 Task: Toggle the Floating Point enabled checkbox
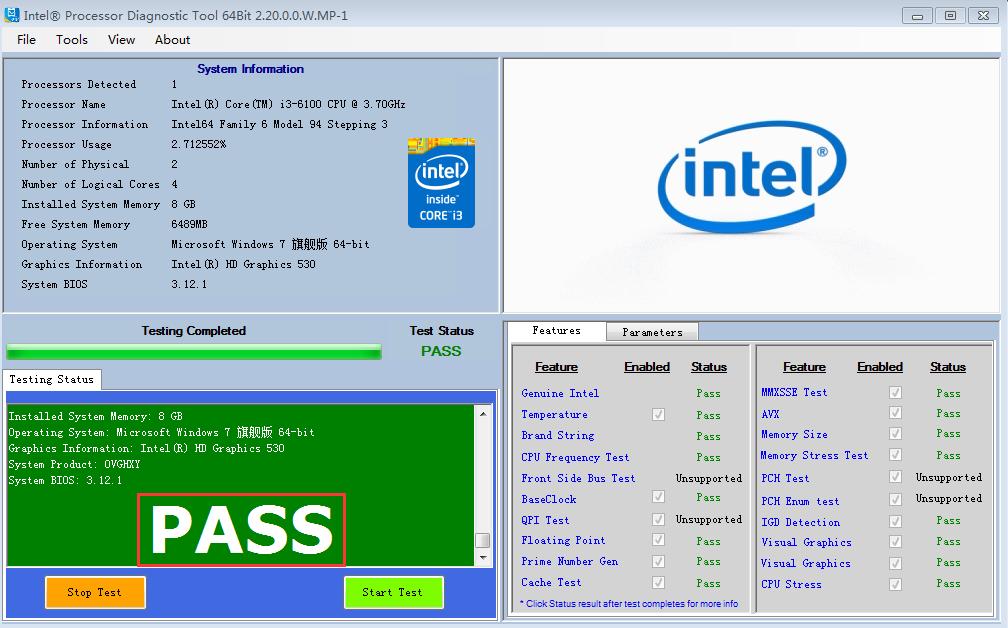tap(658, 540)
